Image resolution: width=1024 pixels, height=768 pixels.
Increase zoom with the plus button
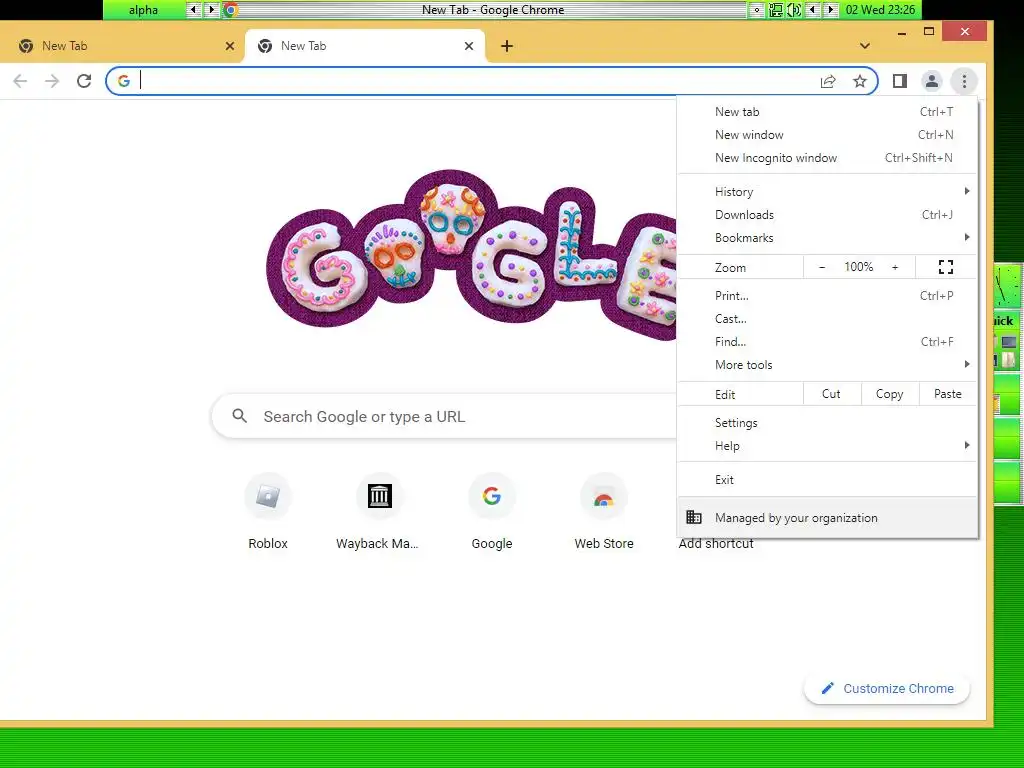[895, 267]
